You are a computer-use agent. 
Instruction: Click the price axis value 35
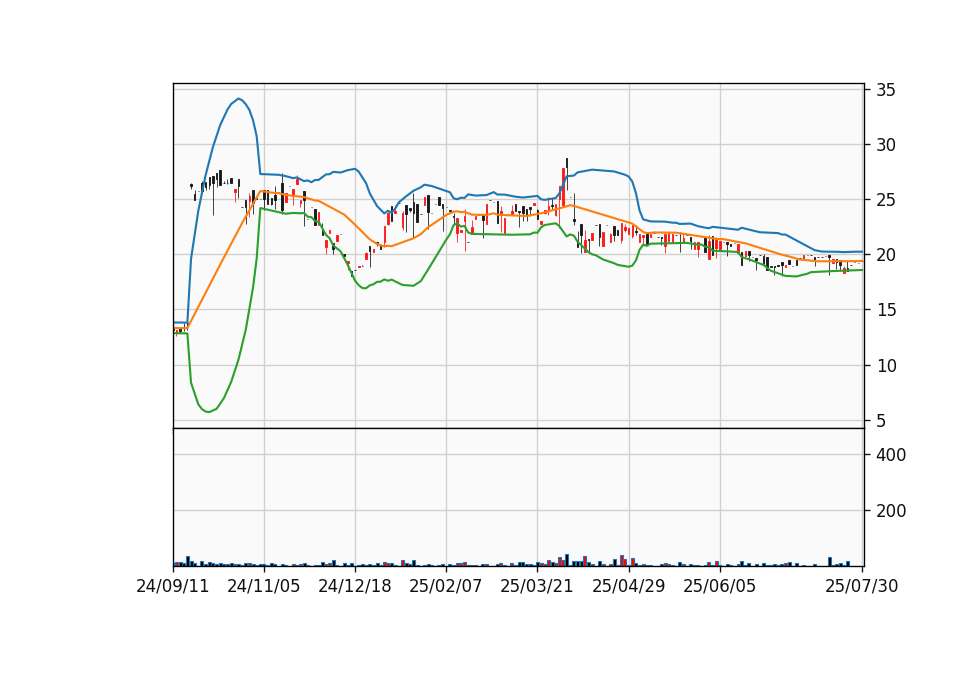(886, 90)
